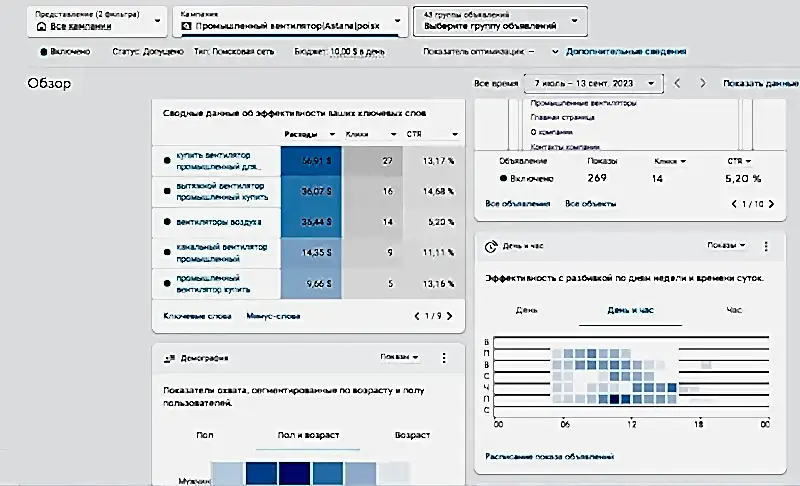Viewport: 800px width, 486px height.
Task: Toggle status dot of keyword купить вентилятор промышленный
Action: pos(167,161)
